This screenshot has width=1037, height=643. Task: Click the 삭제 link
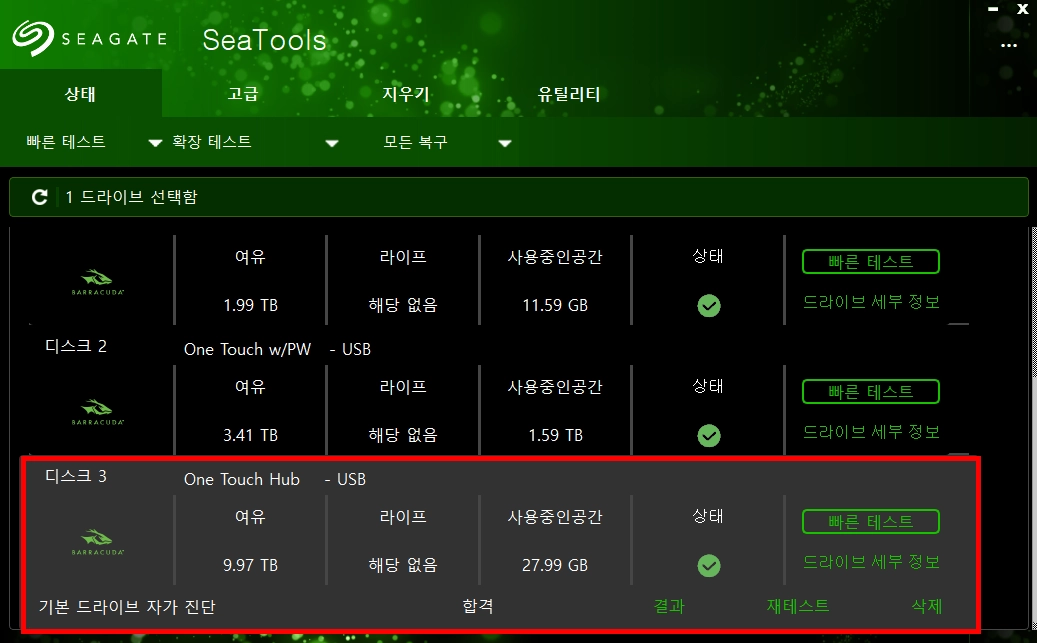[927, 606]
